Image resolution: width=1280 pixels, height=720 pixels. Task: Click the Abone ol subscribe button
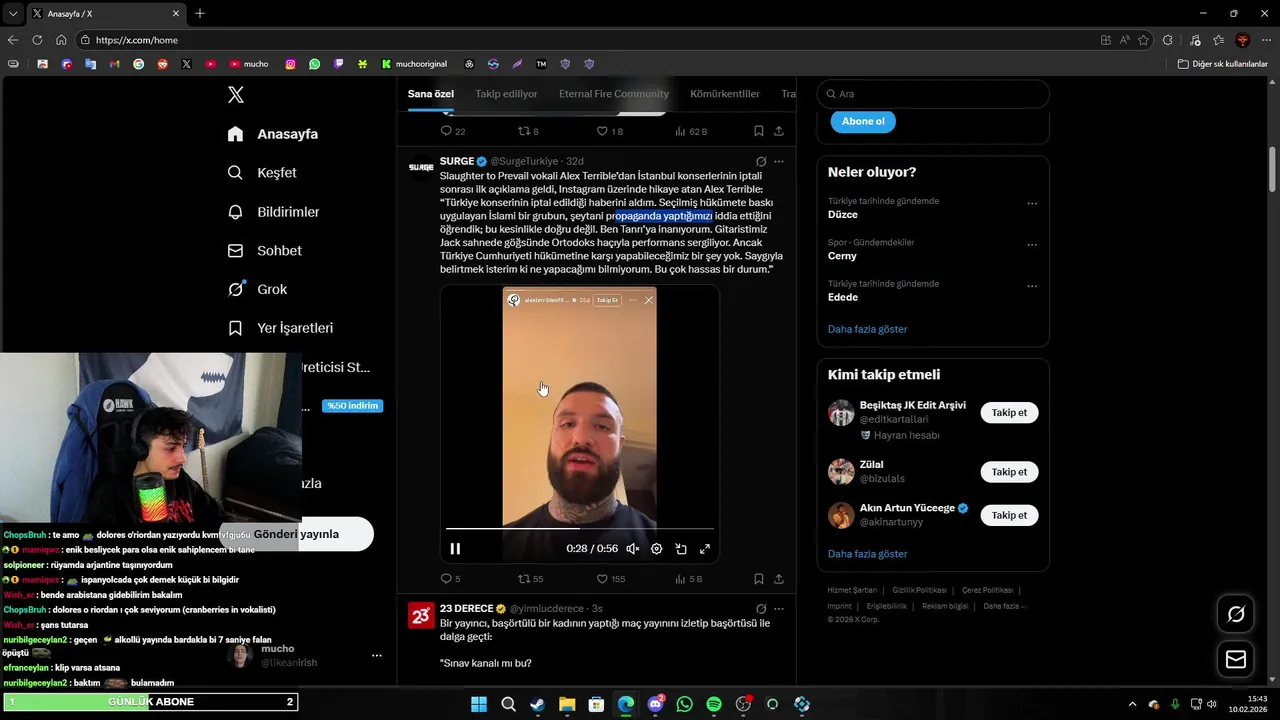(x=863, y=121)
